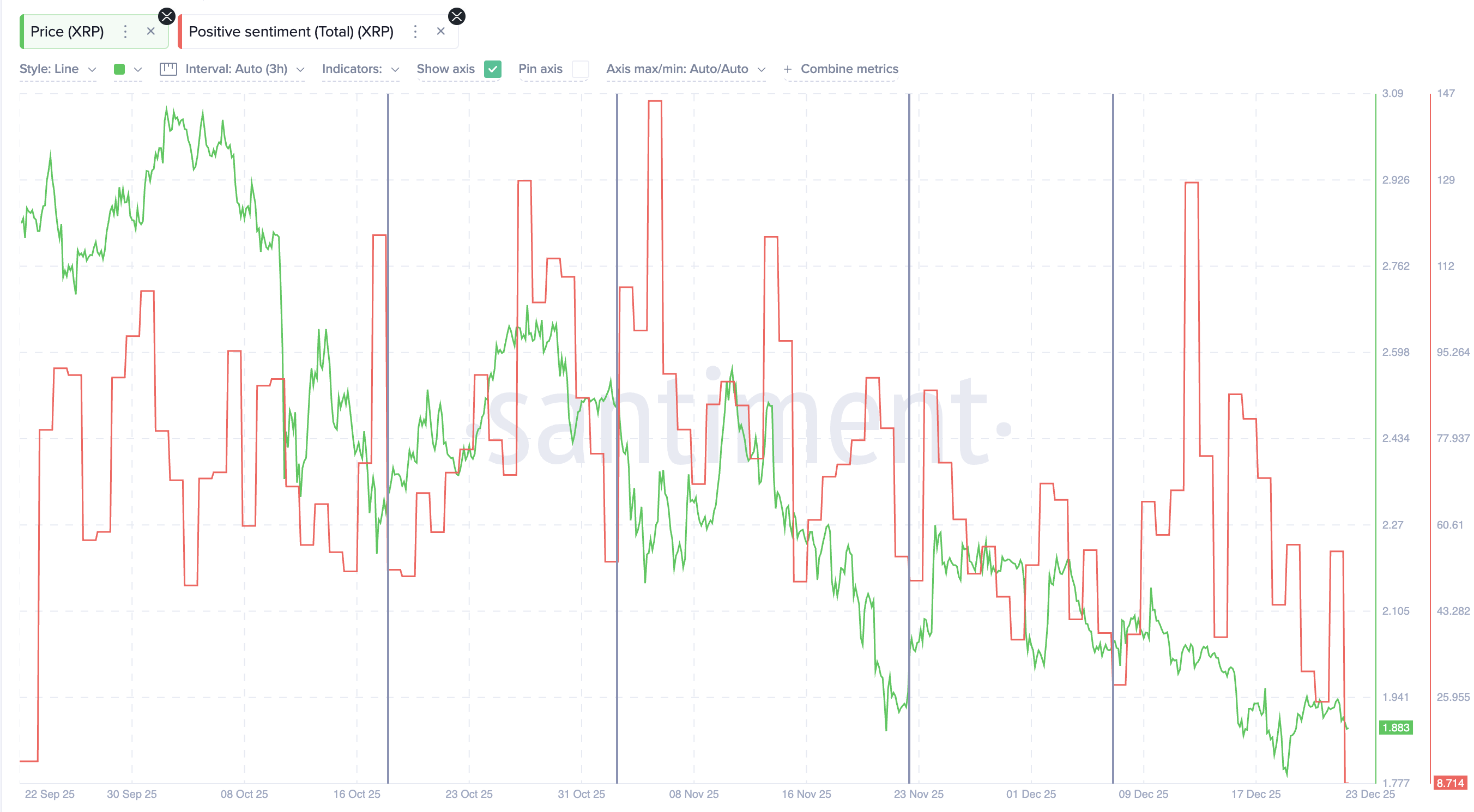The height and width of the screenshot is (812, 1474).
Task: Remove the Price (XRP) metric chip
Action: [x=151, y=31]
